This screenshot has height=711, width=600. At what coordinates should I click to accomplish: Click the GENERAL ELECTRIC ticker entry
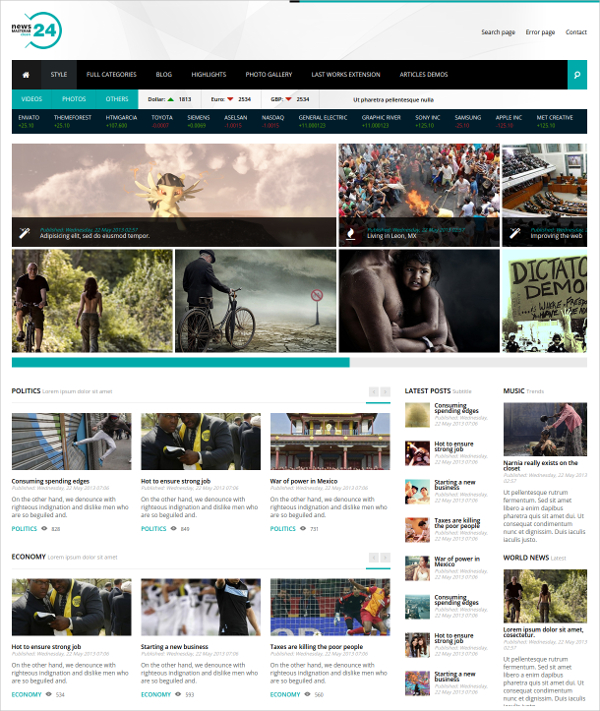[322, 121]
